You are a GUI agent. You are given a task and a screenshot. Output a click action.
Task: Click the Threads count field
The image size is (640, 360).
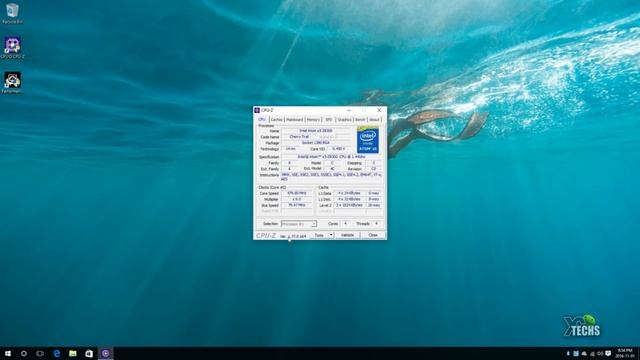376,224
